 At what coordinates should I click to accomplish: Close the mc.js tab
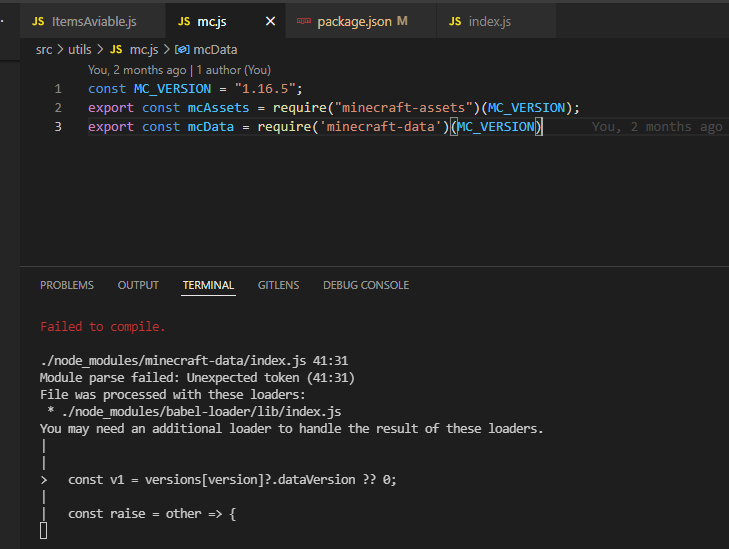(270, 21)
